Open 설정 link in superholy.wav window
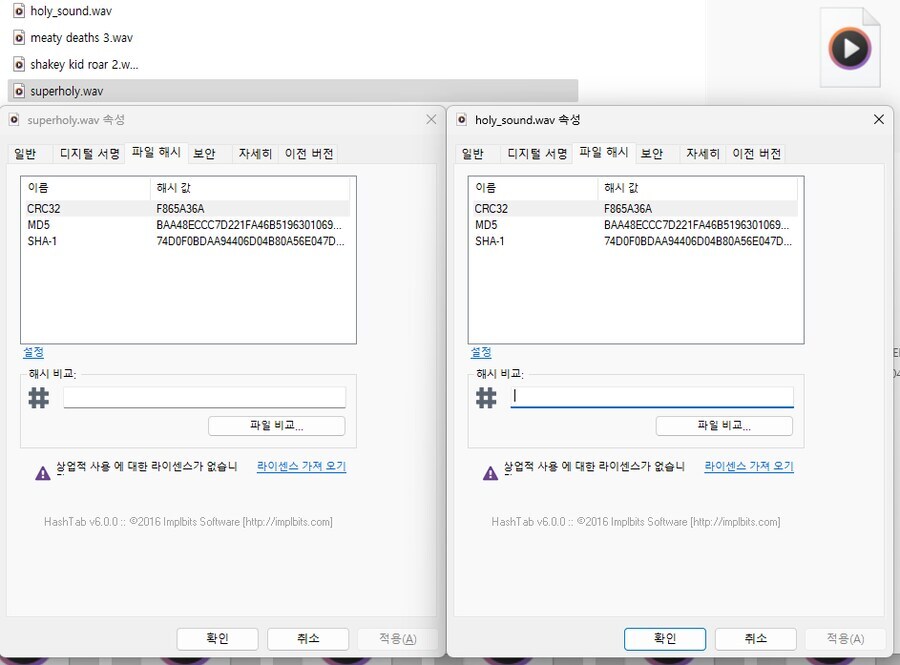This screenshot has width=900, height=665. [33, 352]
